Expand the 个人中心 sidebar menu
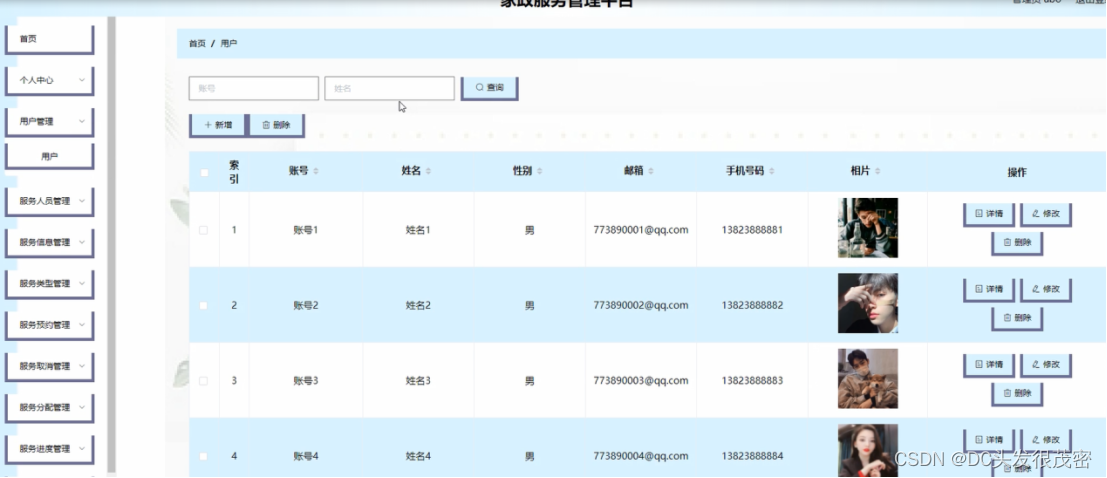 point(49,80)
